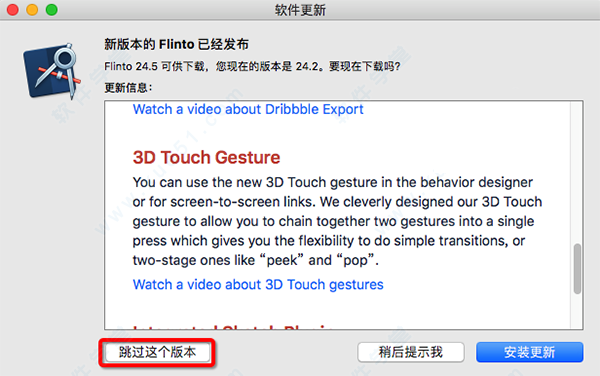Skip this version via 跳过这个版本

(158, 352)
